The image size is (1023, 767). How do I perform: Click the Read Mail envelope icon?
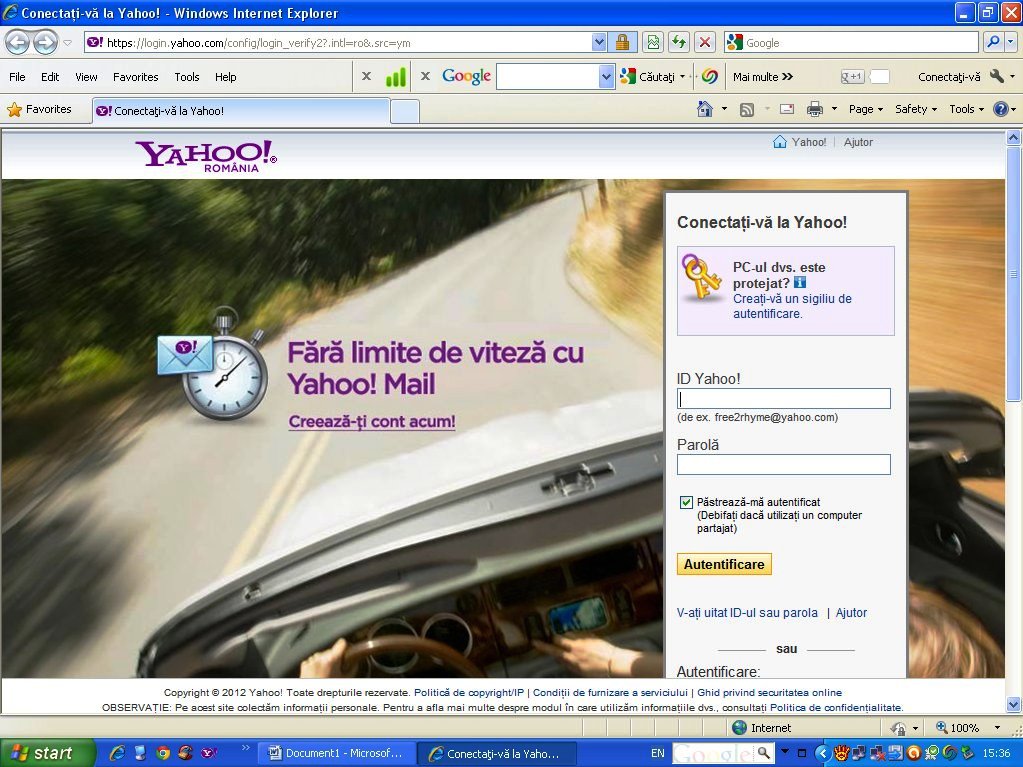(787, 109)
